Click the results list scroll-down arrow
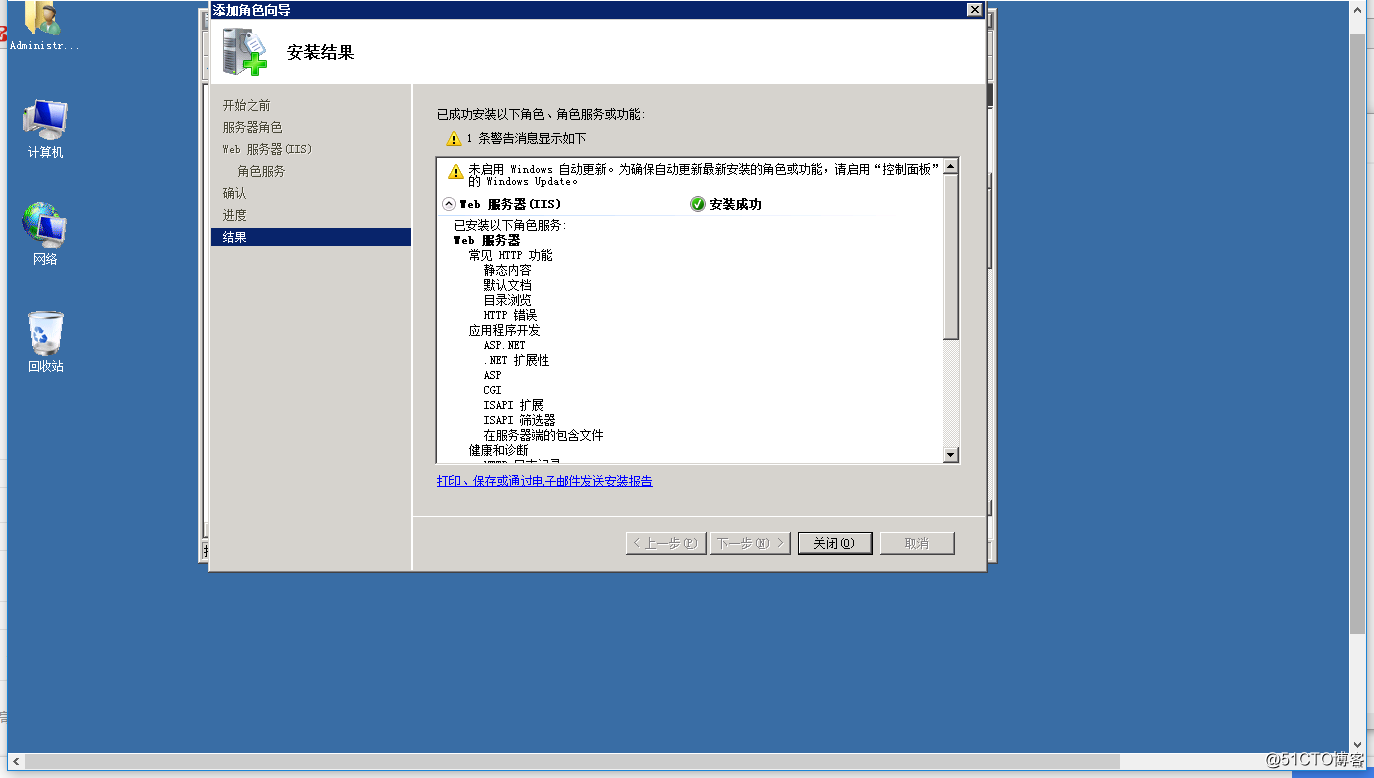The height and width of the screenshot is (778, 1374). pos(951,455)
